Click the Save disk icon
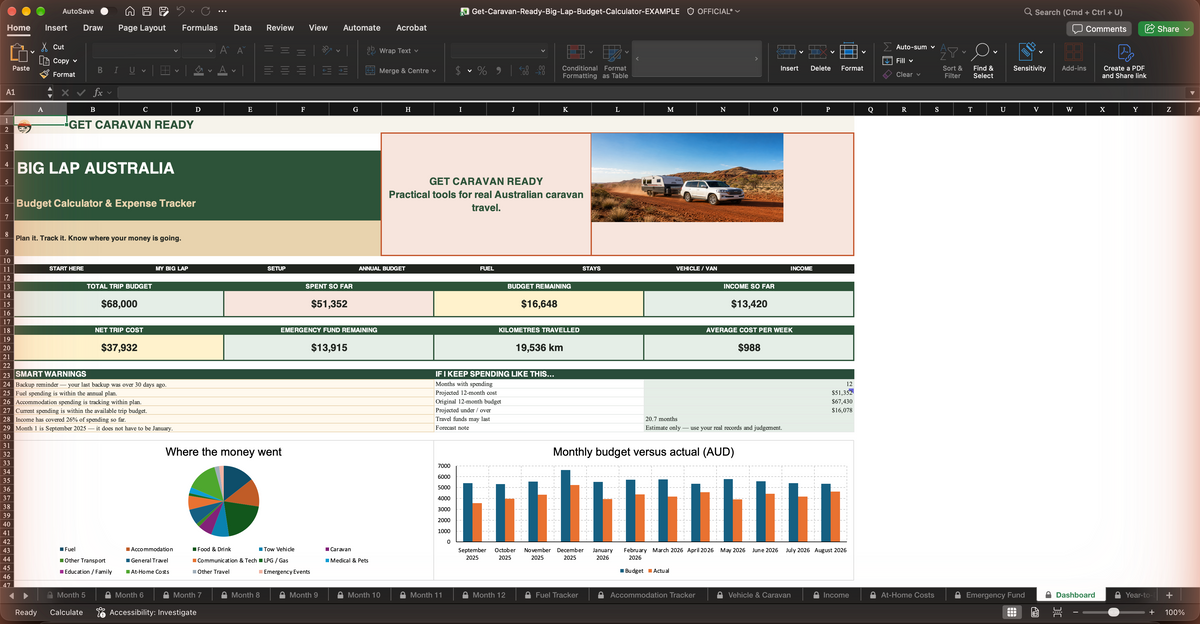Viewport: 1200px width, 624px height. (x=147, y=11)
